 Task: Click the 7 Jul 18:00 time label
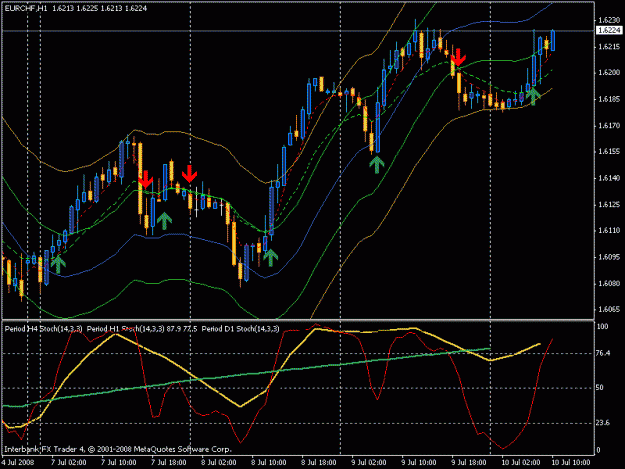[169, 462]
